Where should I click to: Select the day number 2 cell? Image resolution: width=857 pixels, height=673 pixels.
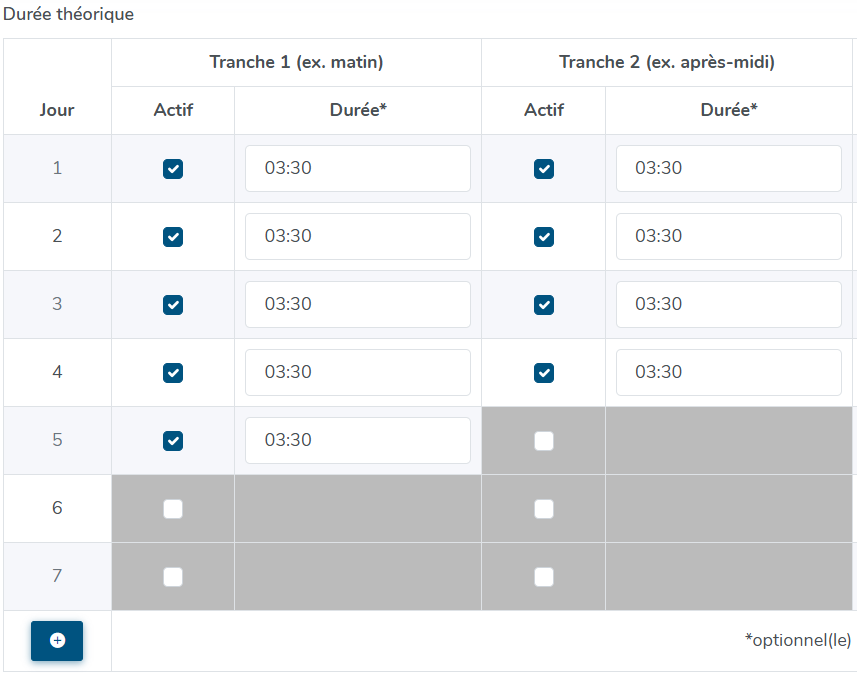[57, 236]
